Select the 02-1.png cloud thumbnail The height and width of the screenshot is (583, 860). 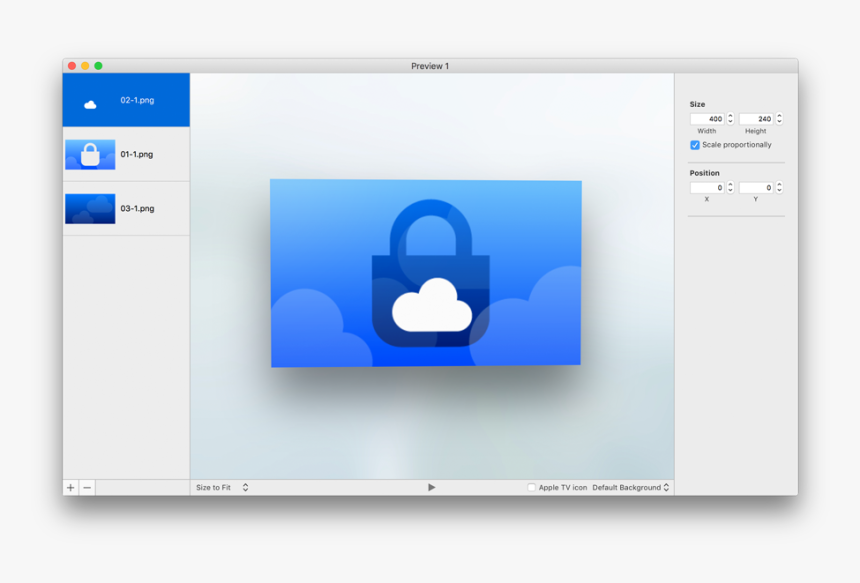[x=125, y=99]
